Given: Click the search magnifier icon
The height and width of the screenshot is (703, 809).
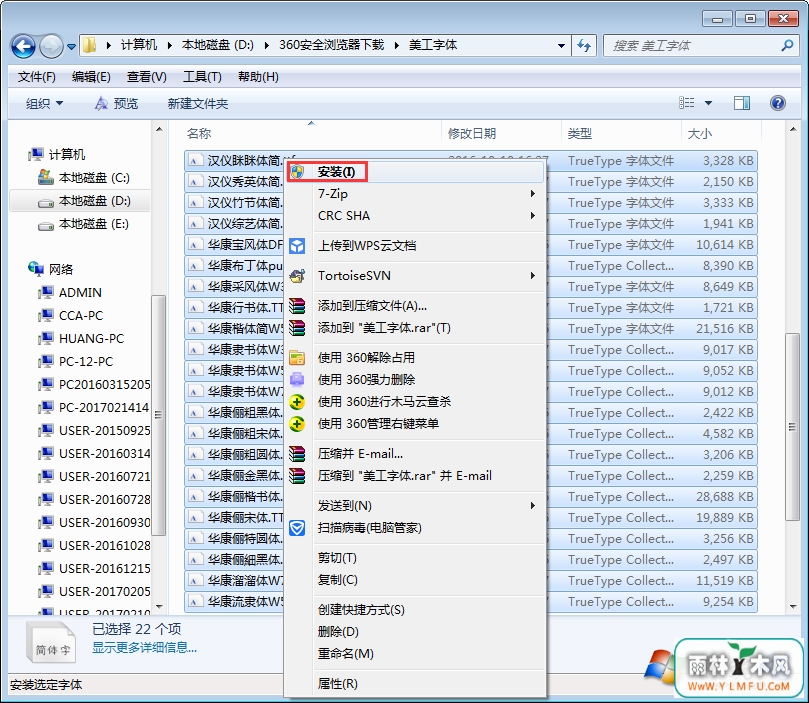Looking at the screenshot, I should coord(787,45).
